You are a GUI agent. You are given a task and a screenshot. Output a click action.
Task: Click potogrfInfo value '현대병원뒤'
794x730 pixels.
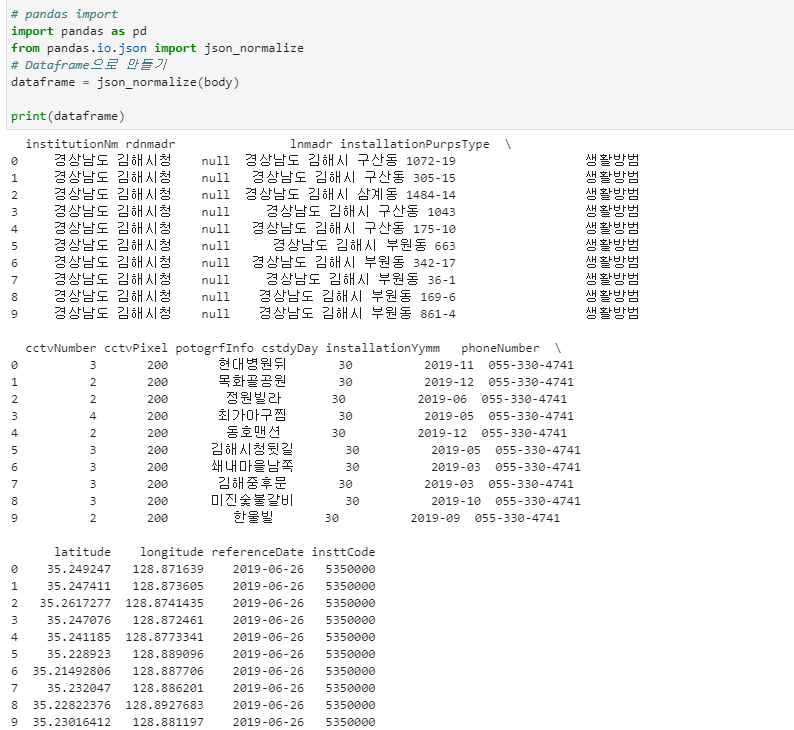252,364
